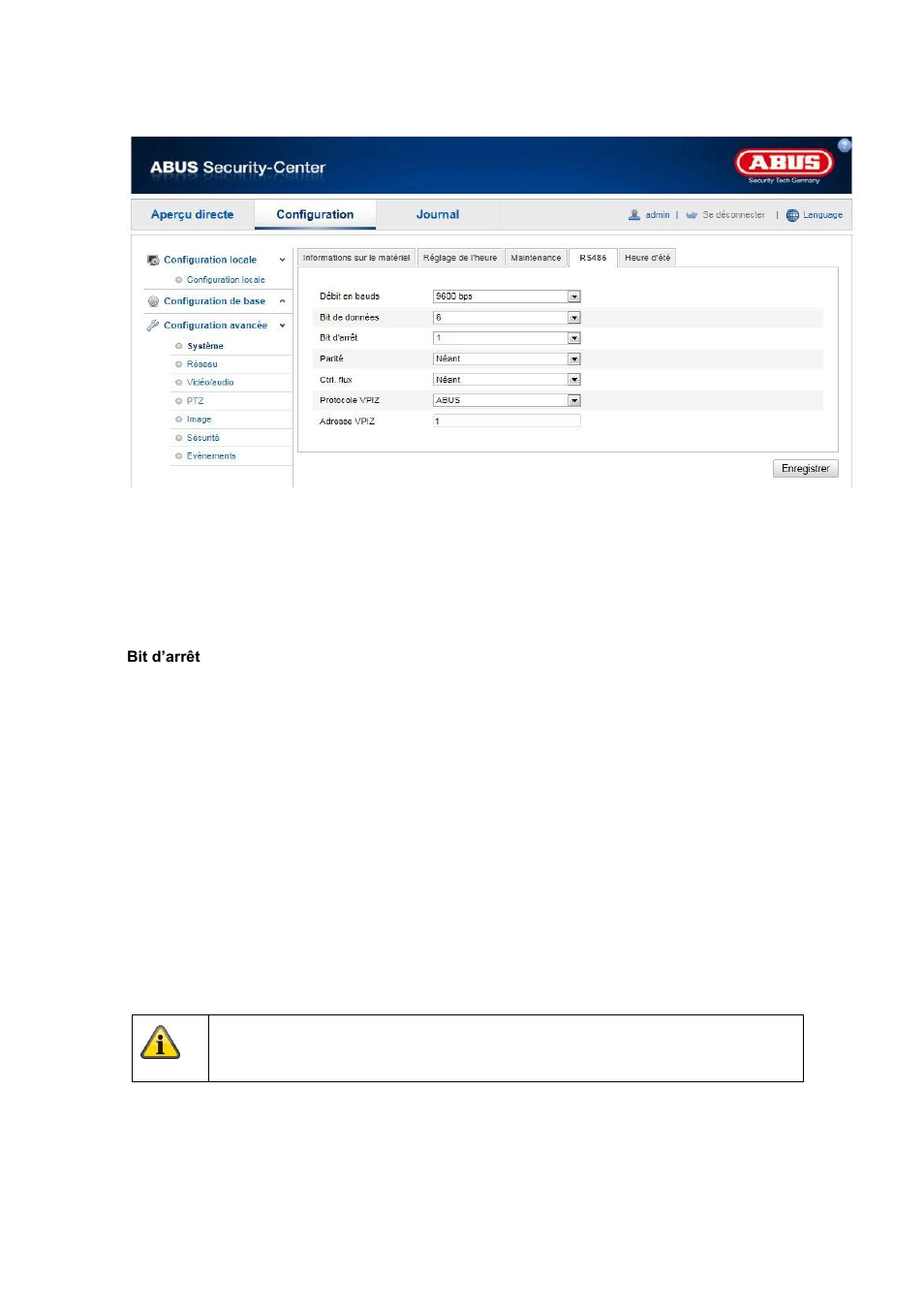Open the Parité dropdown

coord(574,358)
